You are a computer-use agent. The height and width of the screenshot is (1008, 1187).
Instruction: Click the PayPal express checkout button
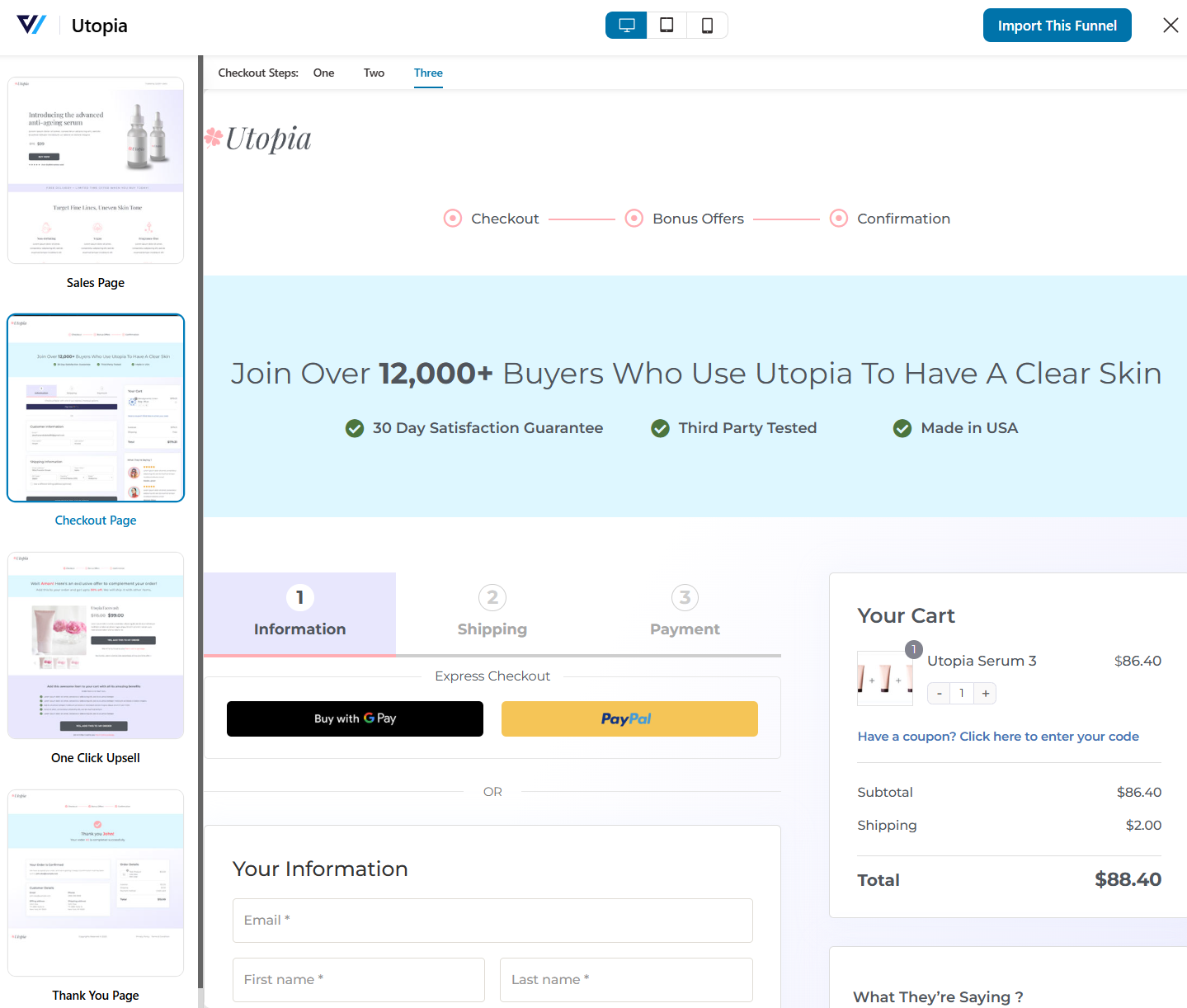pos(629,718)
